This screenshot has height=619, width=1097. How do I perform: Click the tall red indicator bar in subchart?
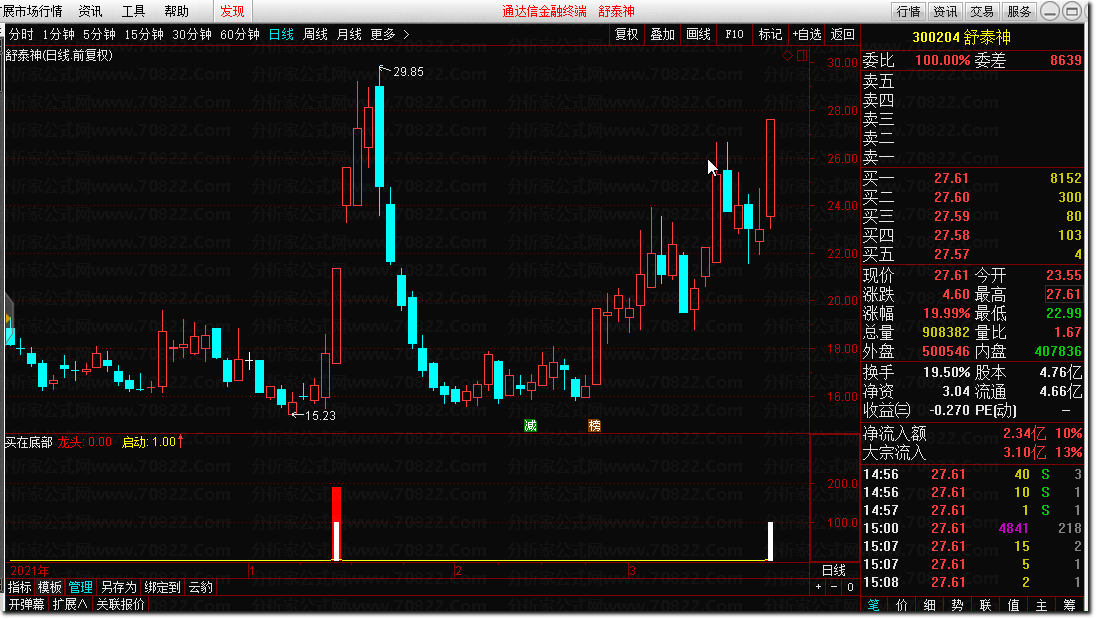(337, 524)
